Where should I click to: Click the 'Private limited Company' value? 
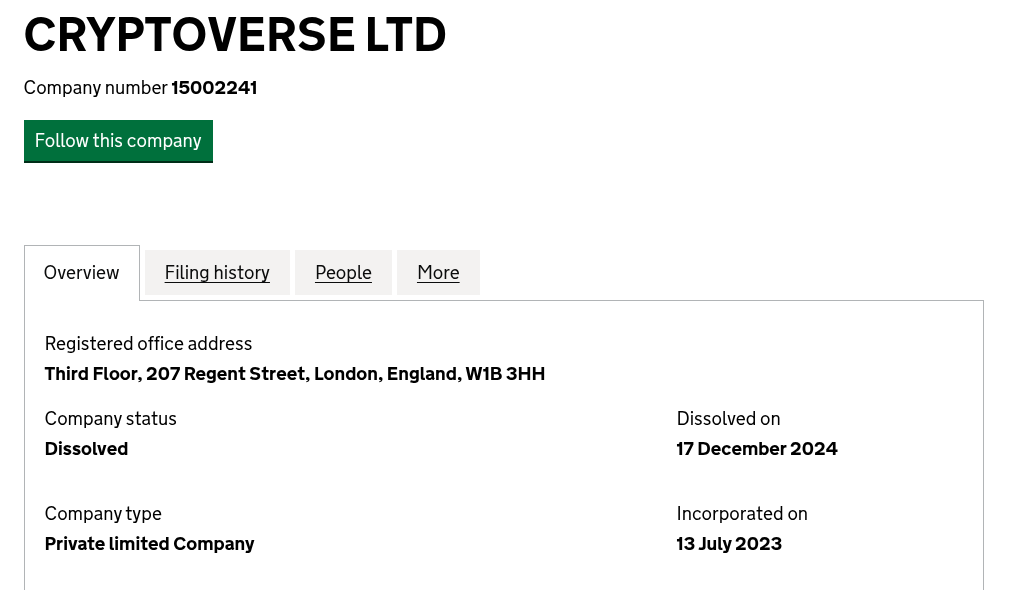(x=149, y=544)
